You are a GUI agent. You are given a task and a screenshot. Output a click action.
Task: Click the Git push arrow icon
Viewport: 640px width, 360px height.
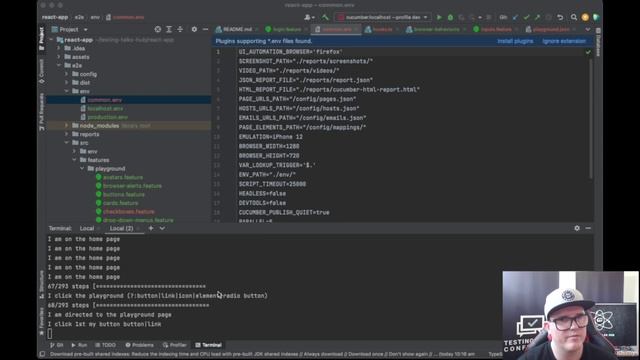(538, 18)
